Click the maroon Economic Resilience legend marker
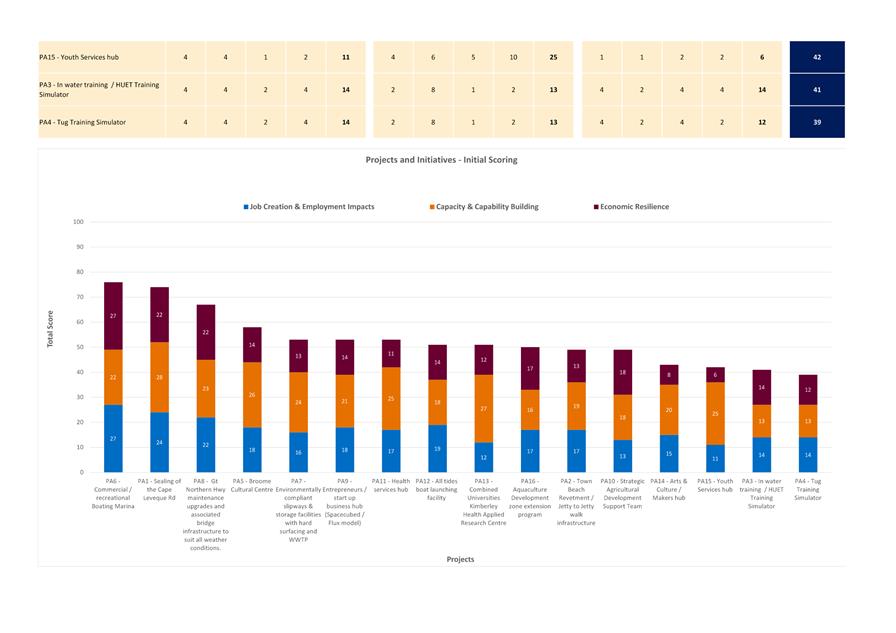Viewport: 896px width, 633px height. pyautogui.click(x=596, y=207)
